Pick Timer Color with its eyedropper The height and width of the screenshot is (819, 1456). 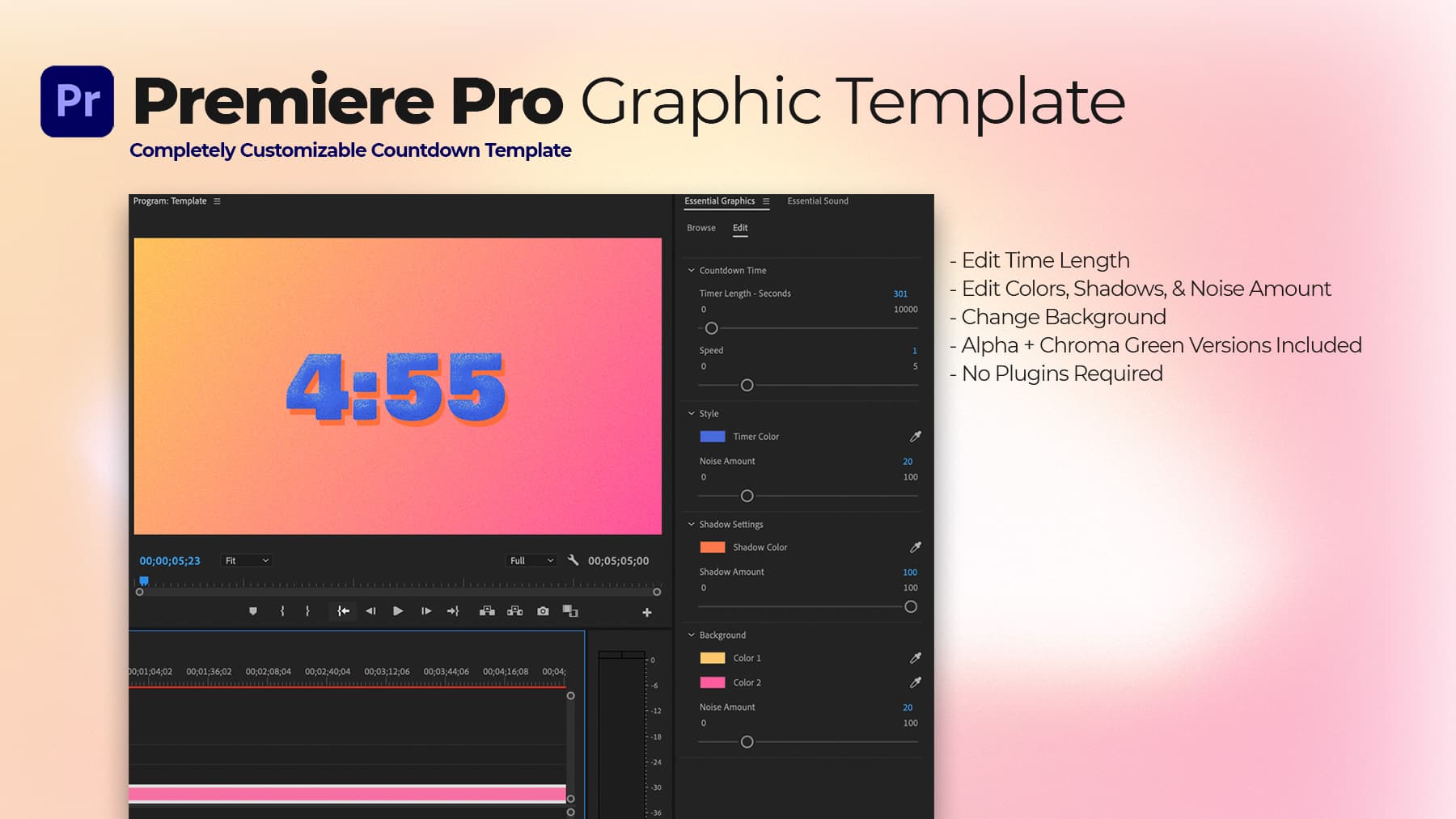pyautogui.click(x=916, y=437)
